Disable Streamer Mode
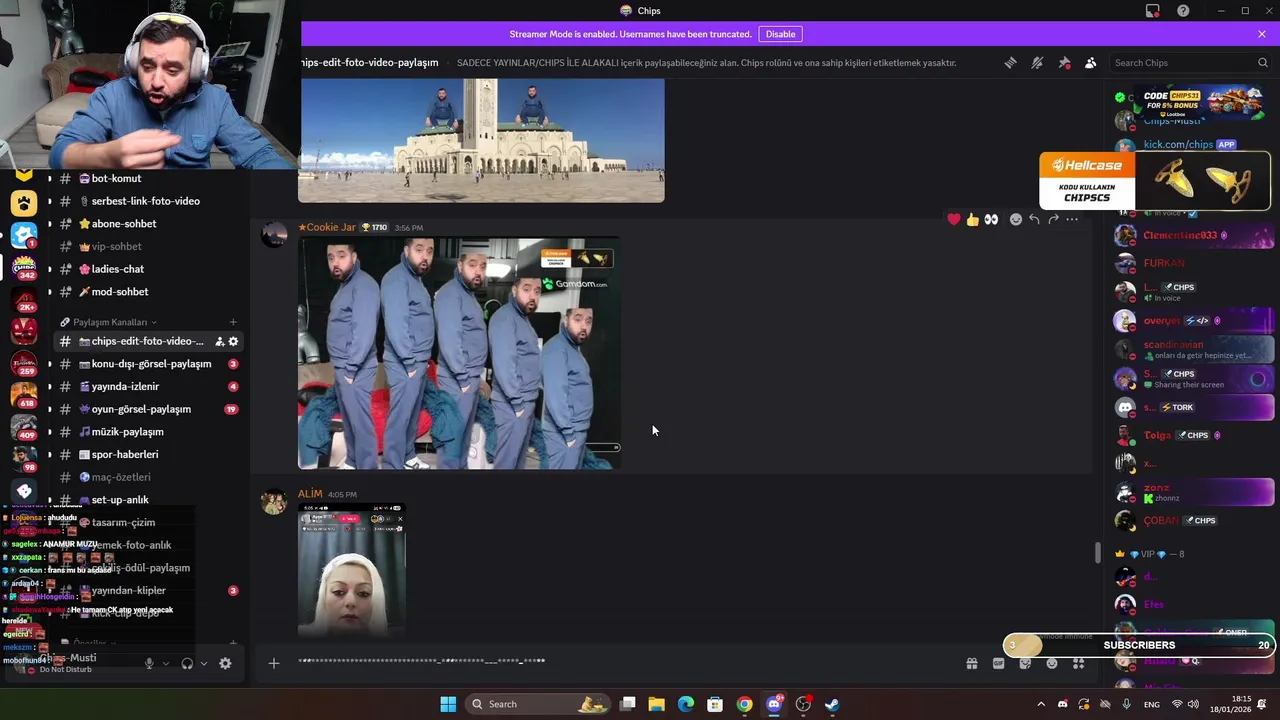This screenshot has height=720, width=1280. tap(780, 34)
